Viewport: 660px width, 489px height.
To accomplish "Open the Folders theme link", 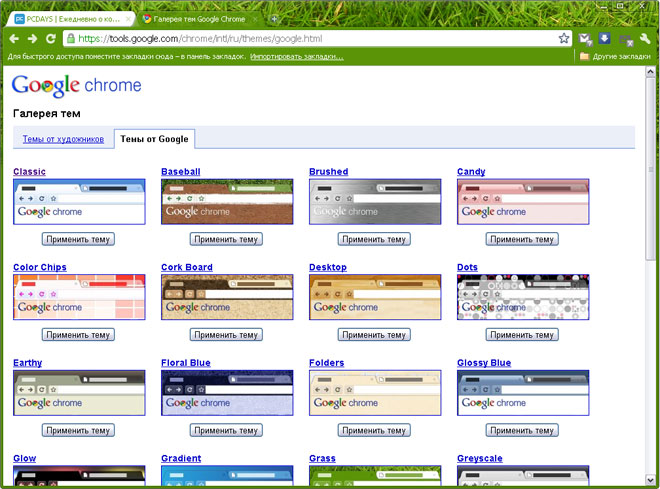I will click(x=327, y=363).
